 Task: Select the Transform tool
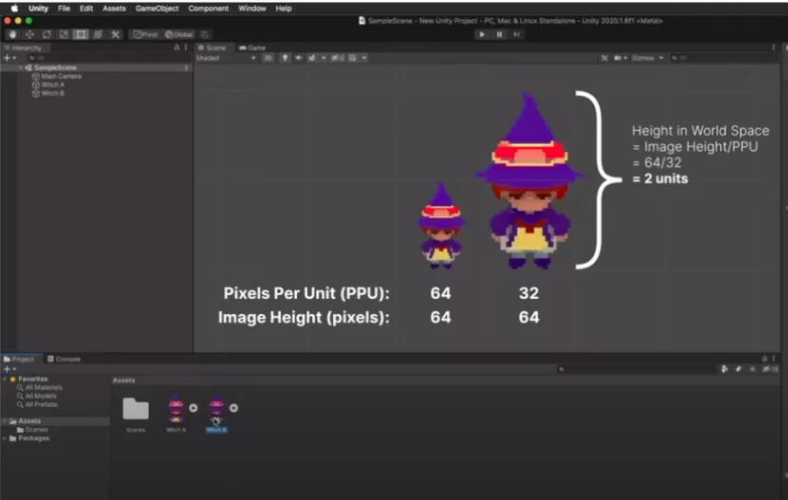[x=98, y=35]
